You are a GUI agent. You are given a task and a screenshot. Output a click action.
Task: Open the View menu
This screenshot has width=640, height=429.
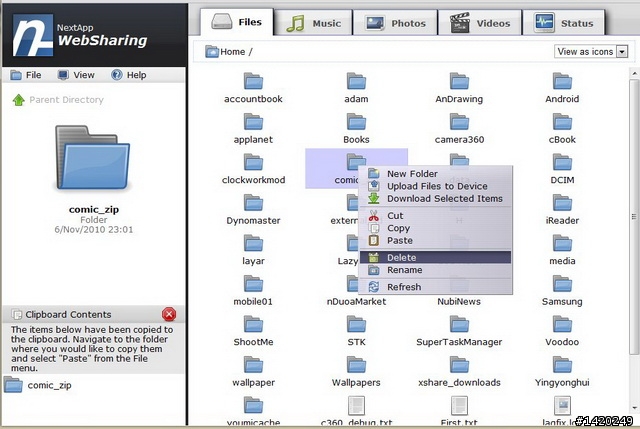[x=76, y=75]
